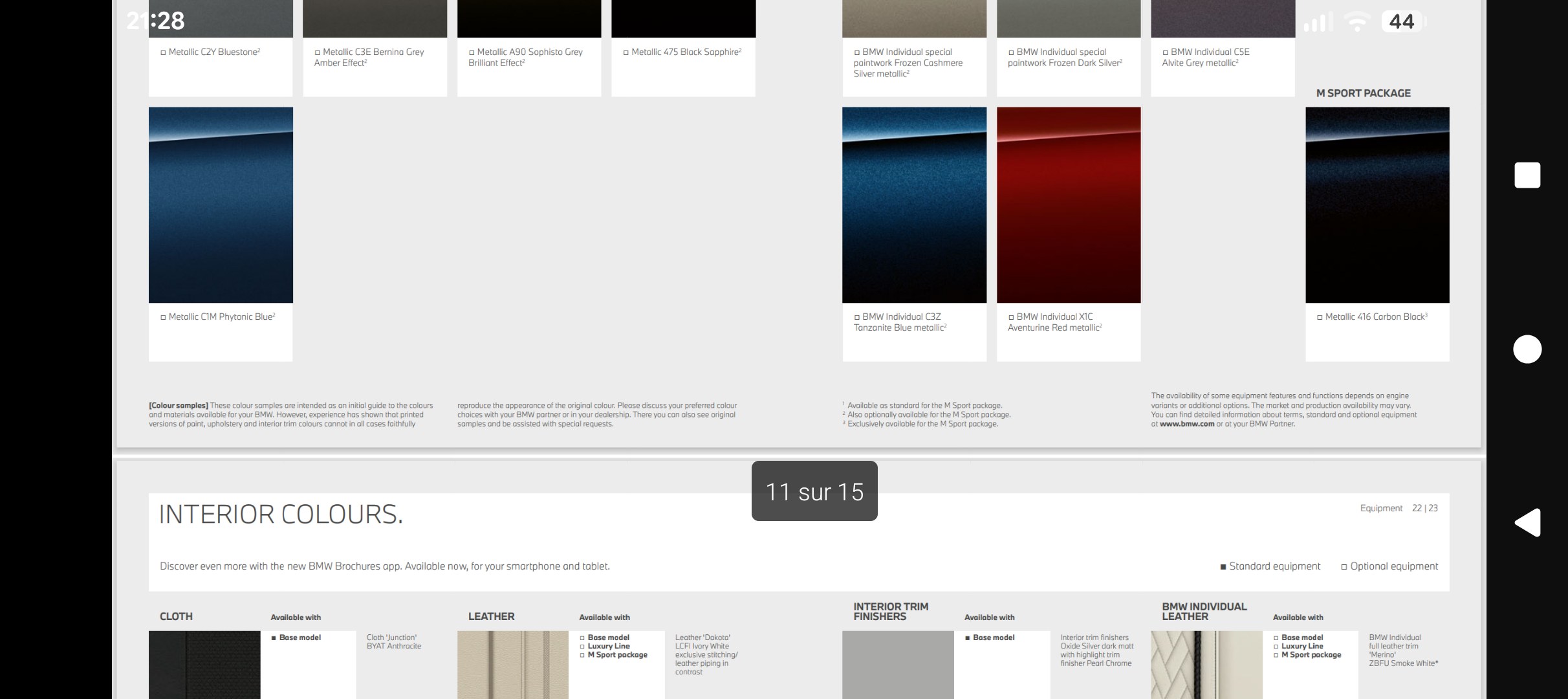Viewport: 1568px width, 699px height.
Task: Tap the Cloth Junction Anthracite thumbnail
Action: pyautogui.click(x=204, y=665)
